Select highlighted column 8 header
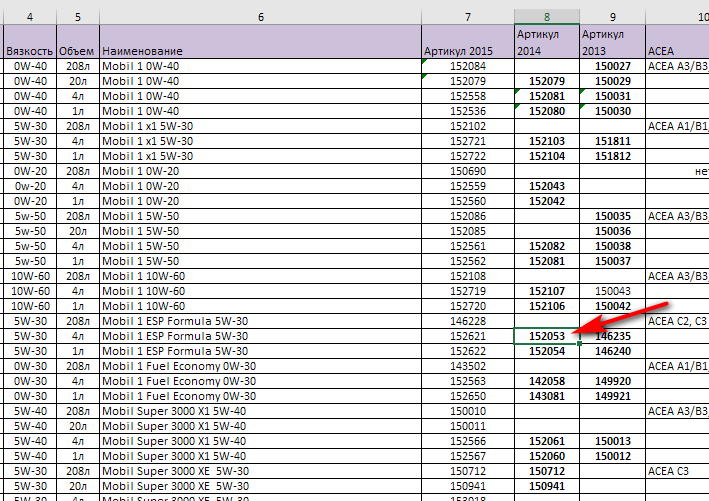Image resolution: width=709 pixels, height=501 pixels. 547,17
